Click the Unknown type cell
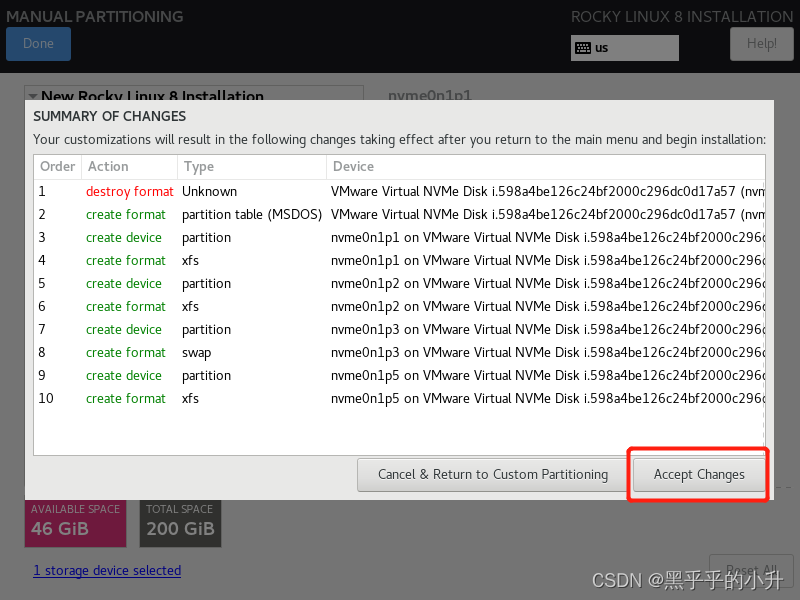Viewport: 800px width, 600px height. click(x=209, y=191)
